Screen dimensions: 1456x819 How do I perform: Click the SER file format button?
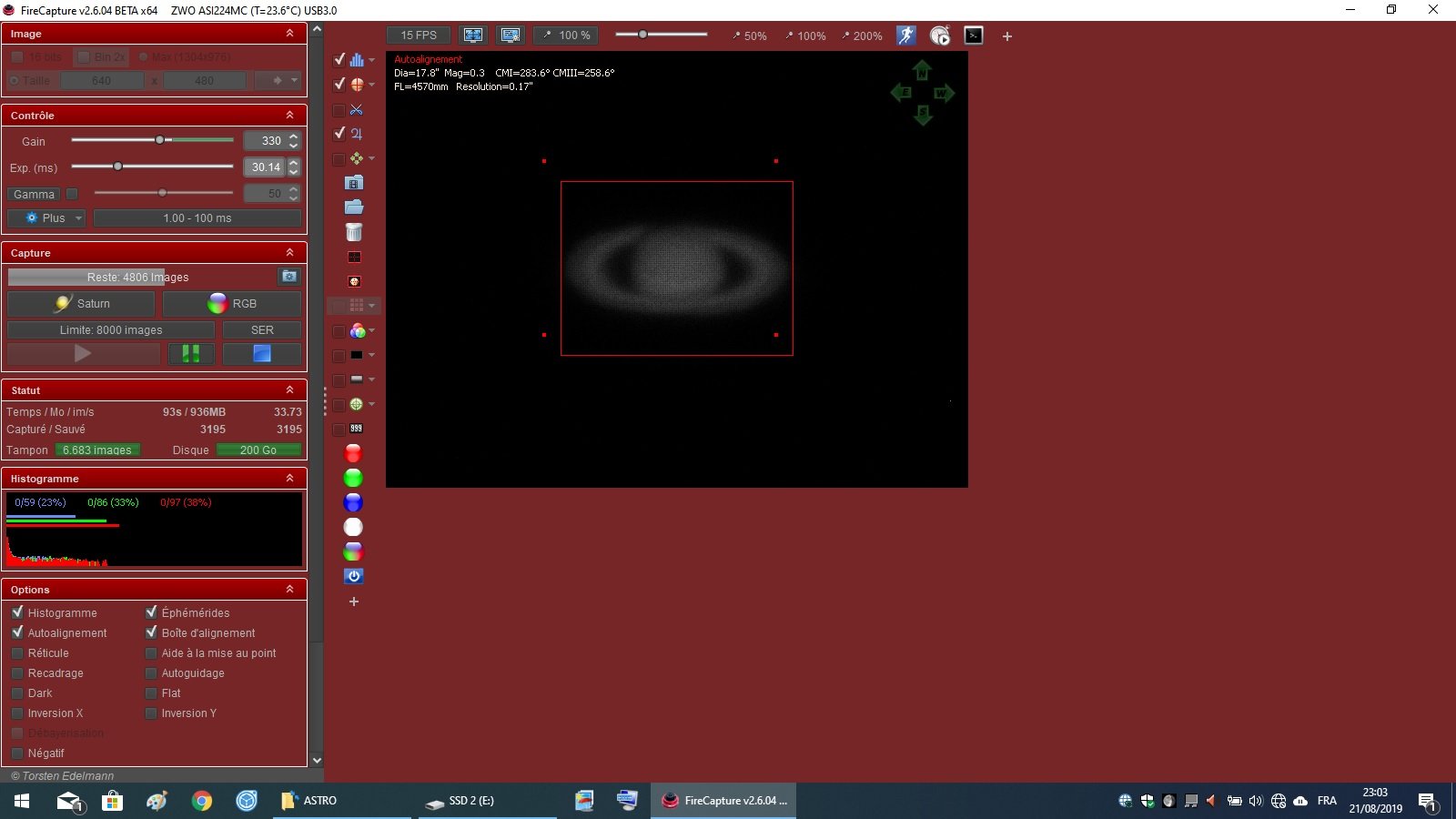(262, 330)
